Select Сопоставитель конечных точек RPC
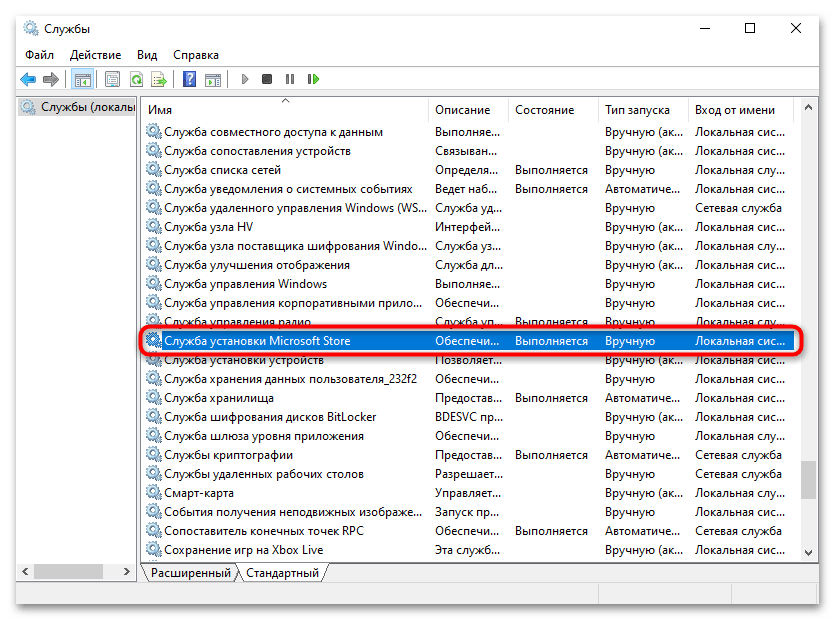The width and height of the screenshot is (835, 620). [x=470, y=531]
